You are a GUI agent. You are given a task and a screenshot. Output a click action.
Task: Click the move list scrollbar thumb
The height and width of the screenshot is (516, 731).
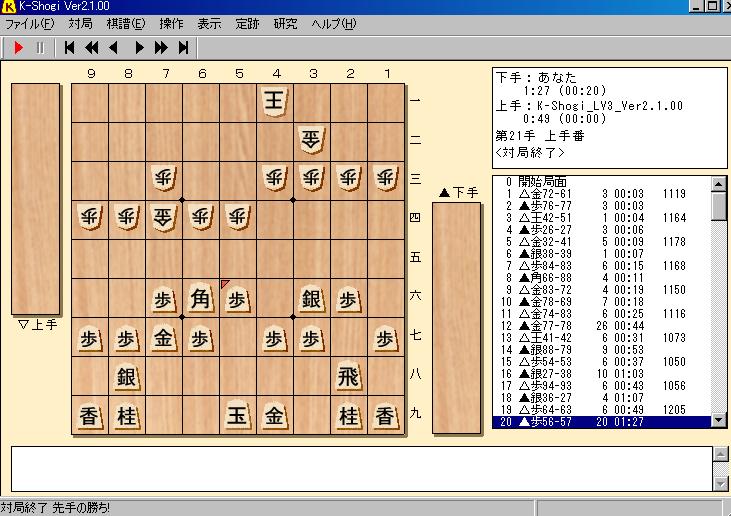click(x=718, y=206)
